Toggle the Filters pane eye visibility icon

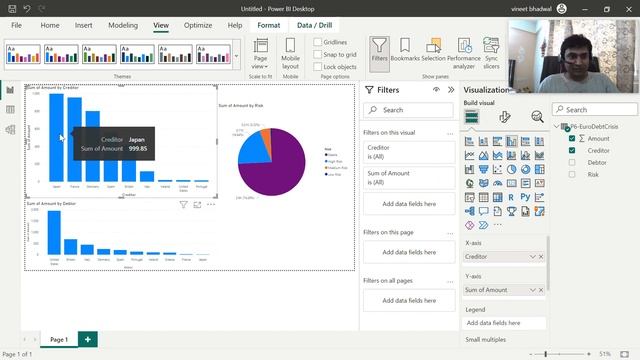436,90
